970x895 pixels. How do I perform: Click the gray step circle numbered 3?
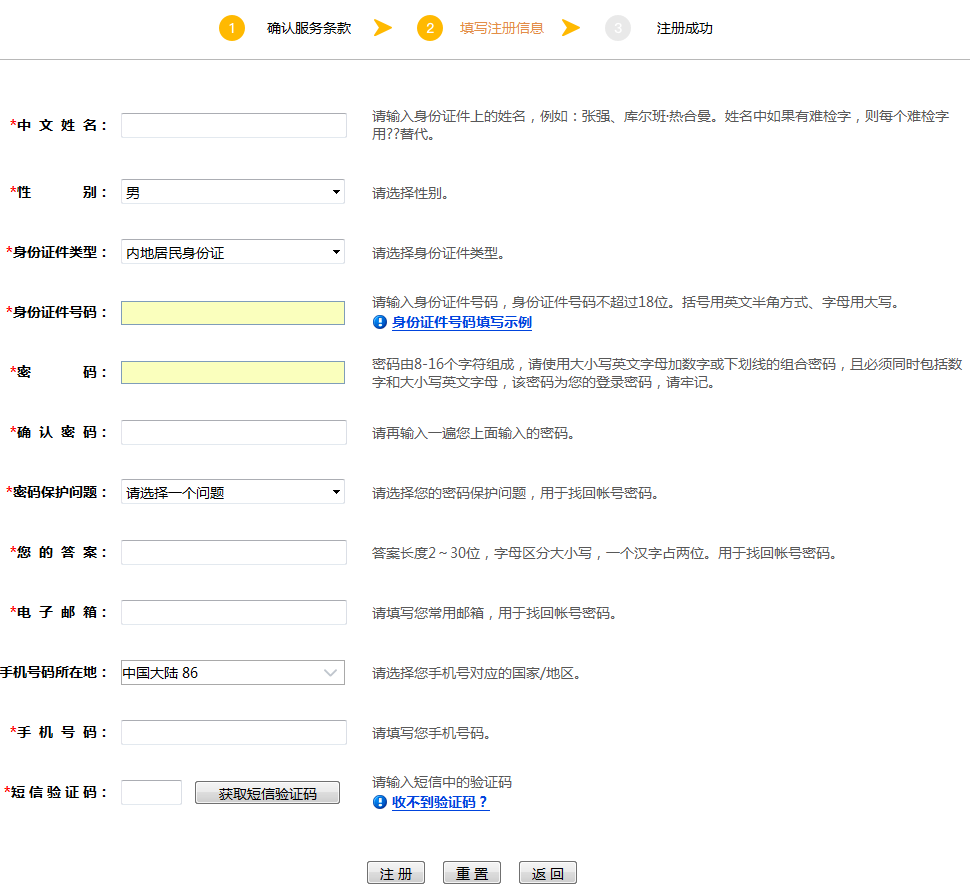(x=617, y=28)
